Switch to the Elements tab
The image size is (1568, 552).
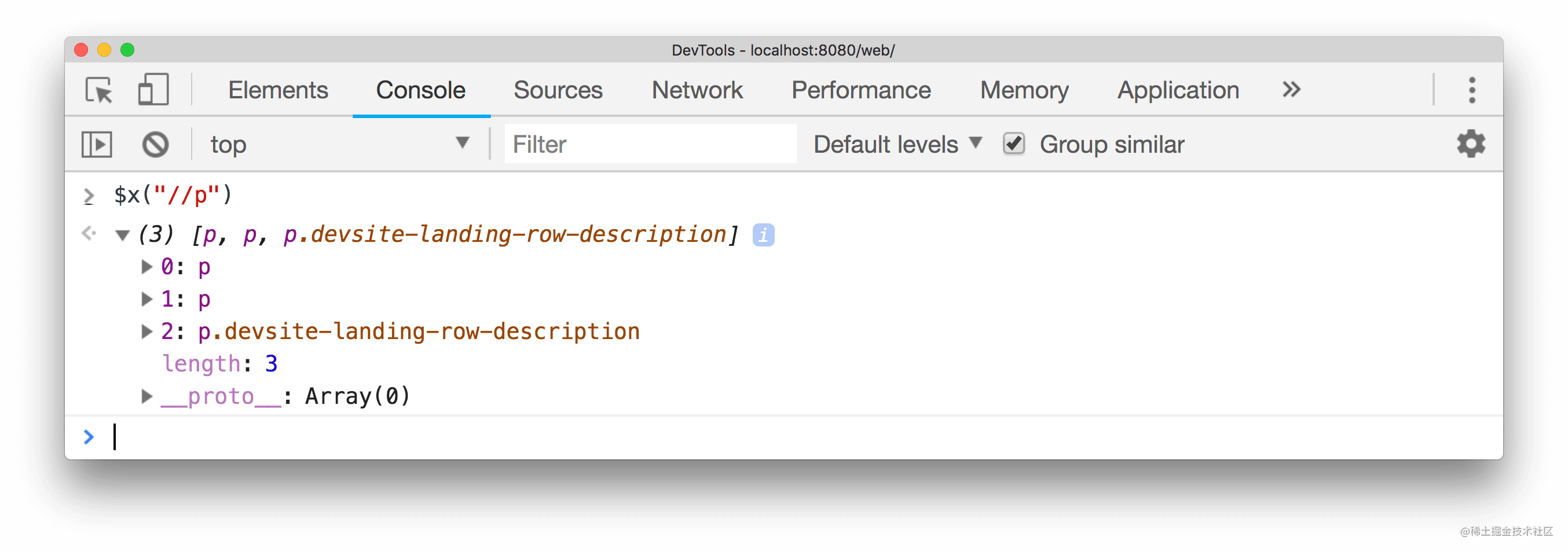pos(278,90)
